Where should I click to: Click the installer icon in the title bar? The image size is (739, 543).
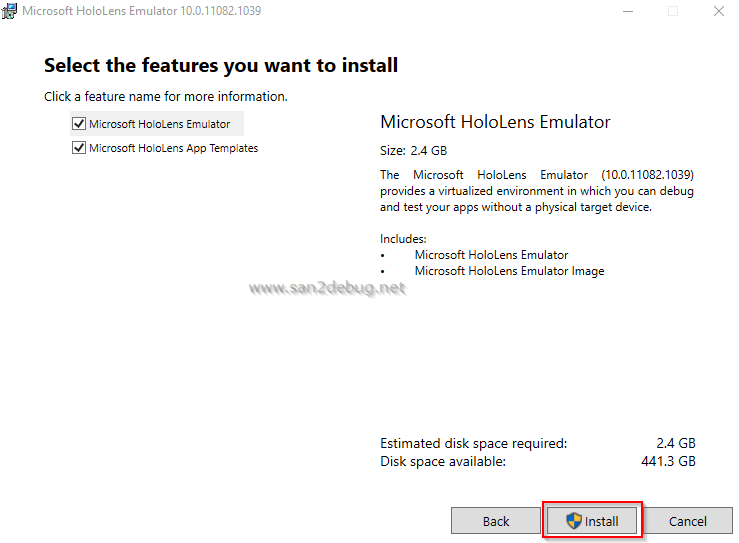(10, 11)
